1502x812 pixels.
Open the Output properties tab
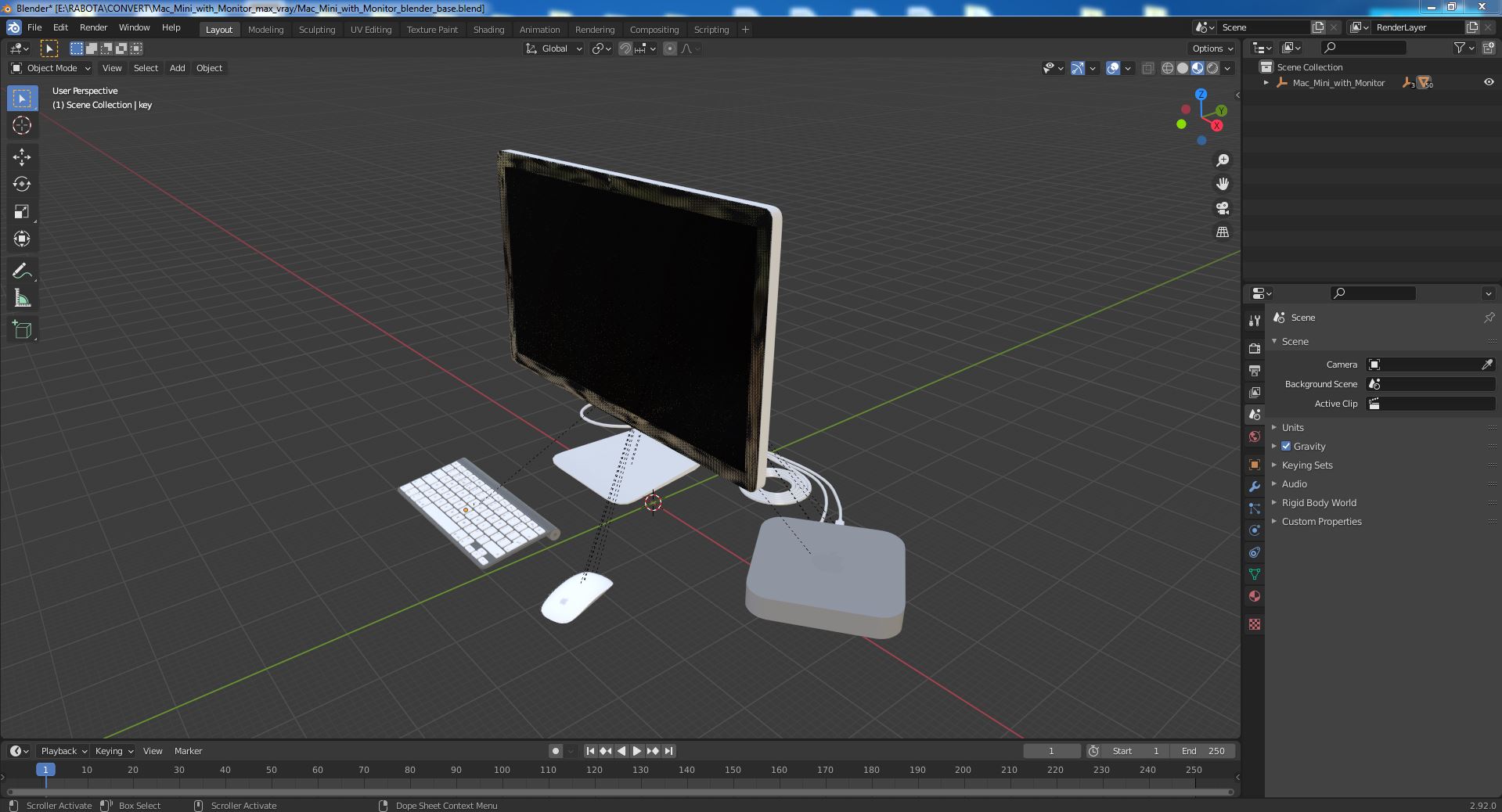1255,371
